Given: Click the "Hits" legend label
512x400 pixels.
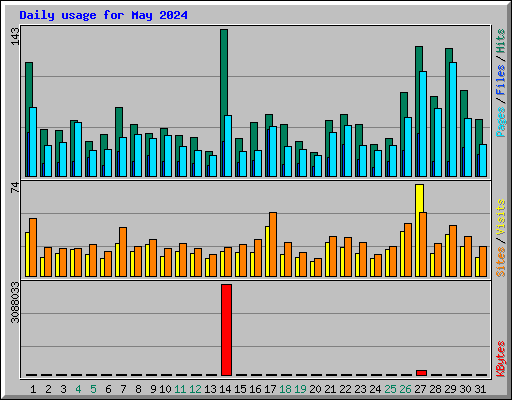Looking at the screenshot, I should coord(500,41).
